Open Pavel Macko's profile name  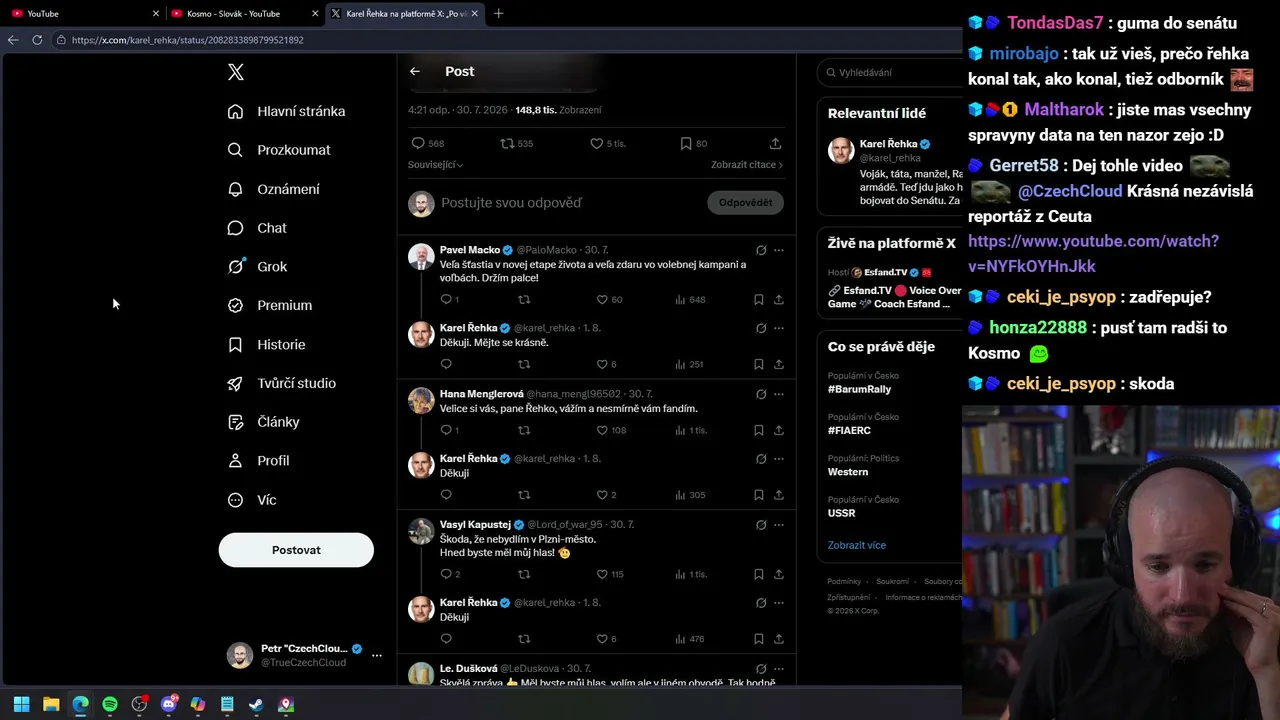470,250
